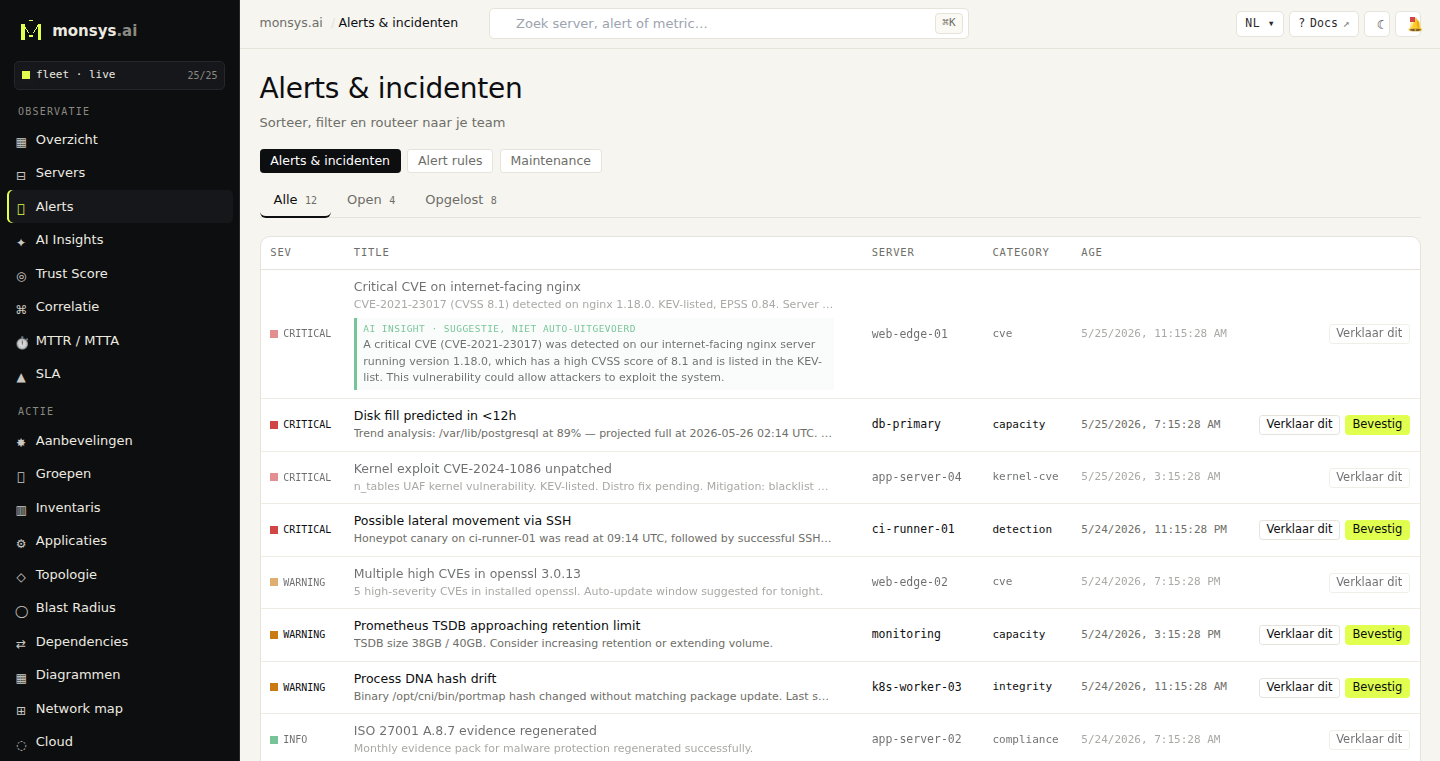
Task: Click the monsys.ai breadcrumb link
Action: tap(291, 23)
